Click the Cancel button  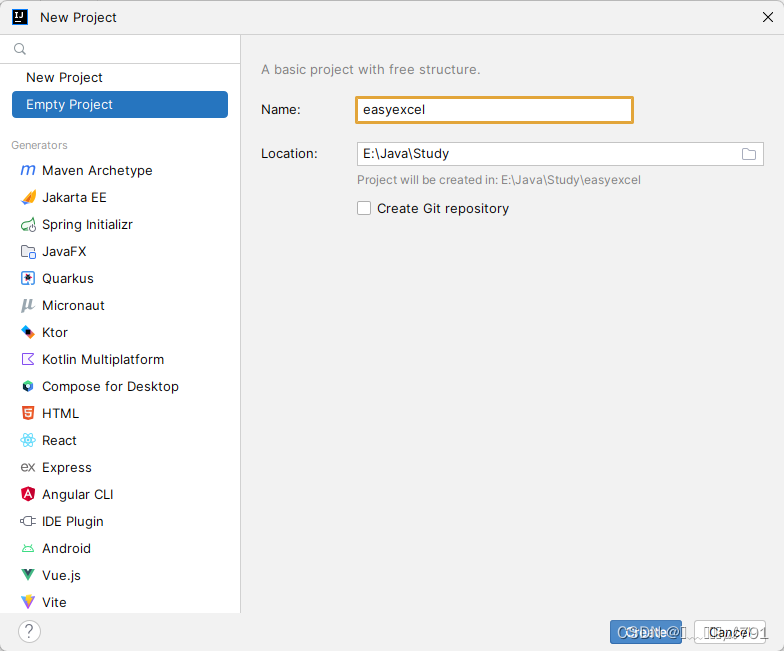click(730, 632)
